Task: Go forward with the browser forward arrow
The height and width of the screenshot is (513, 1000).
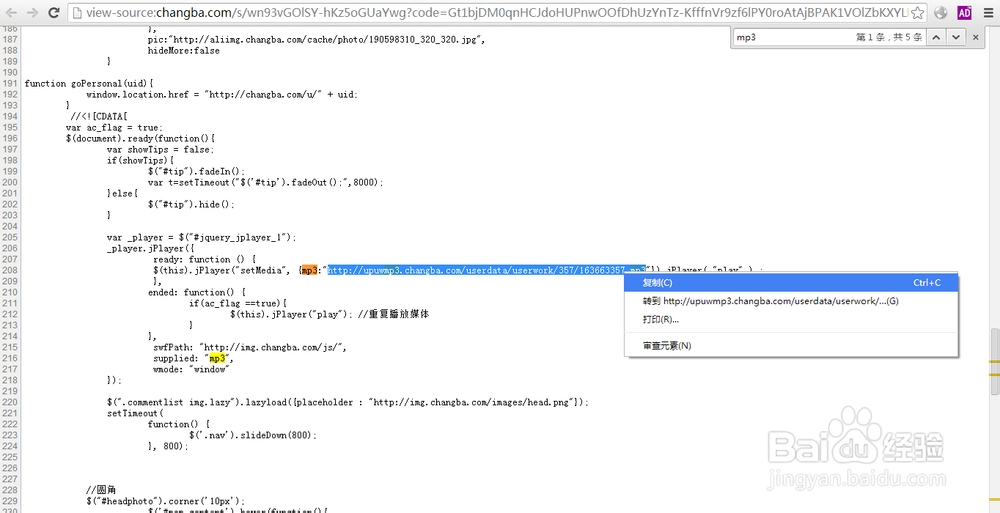Action: pos(31,12)
